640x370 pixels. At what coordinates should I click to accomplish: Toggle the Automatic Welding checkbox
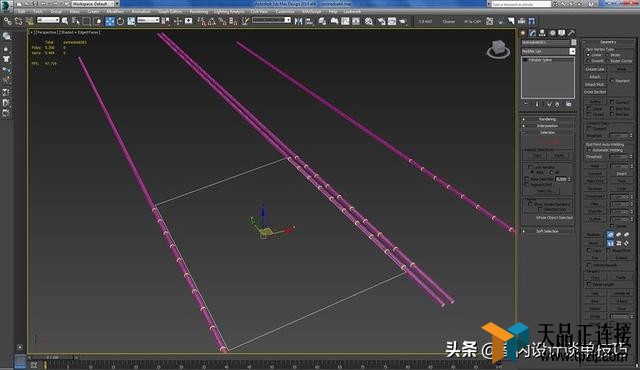pos(589,150)
